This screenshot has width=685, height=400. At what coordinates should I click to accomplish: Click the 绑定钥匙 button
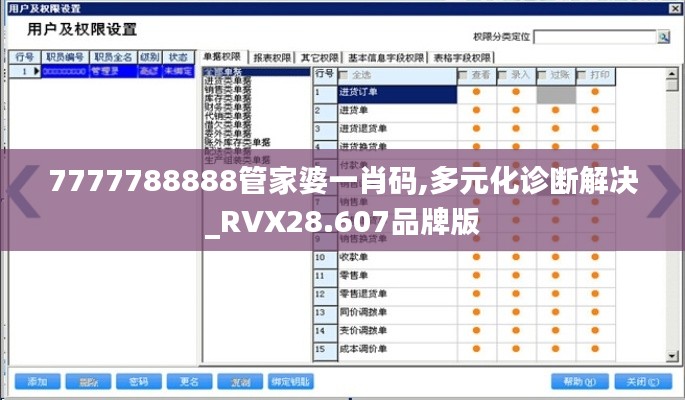click(x=291, y=382)
